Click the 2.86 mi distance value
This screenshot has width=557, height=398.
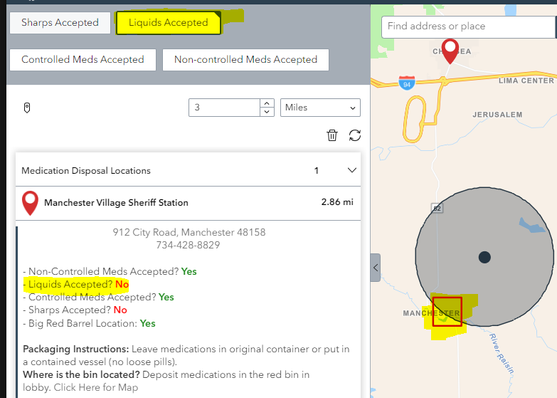tap(337, 202)
